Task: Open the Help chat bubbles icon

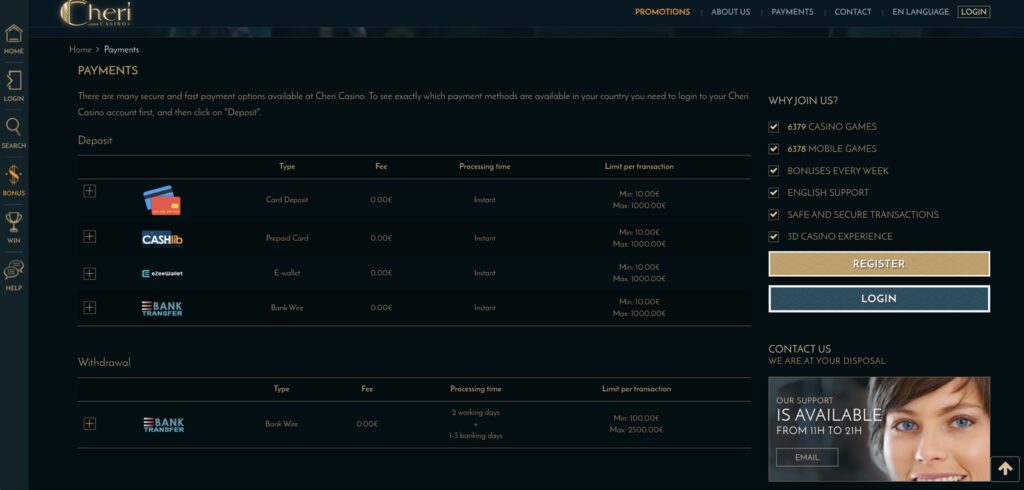Action: tap(14, 269)
